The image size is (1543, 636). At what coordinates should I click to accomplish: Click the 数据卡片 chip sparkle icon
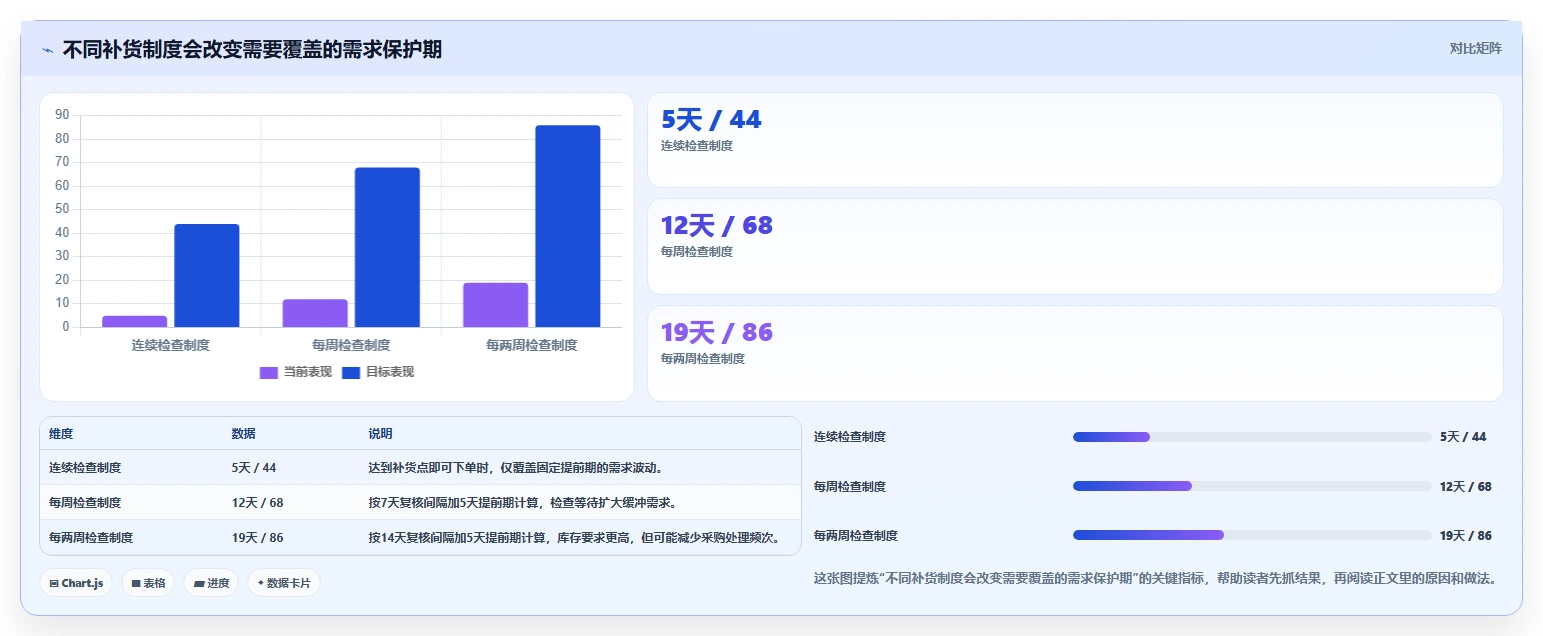262,583
